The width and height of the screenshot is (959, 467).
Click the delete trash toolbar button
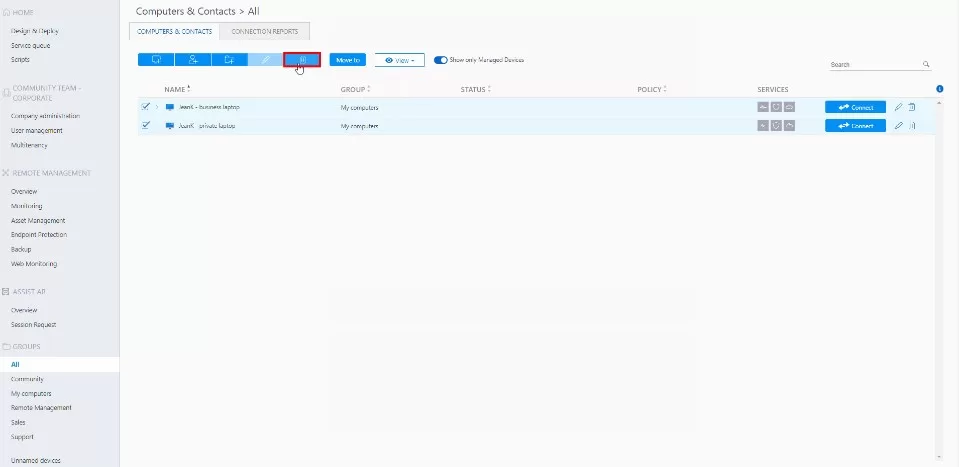click(x=302, y=59)
